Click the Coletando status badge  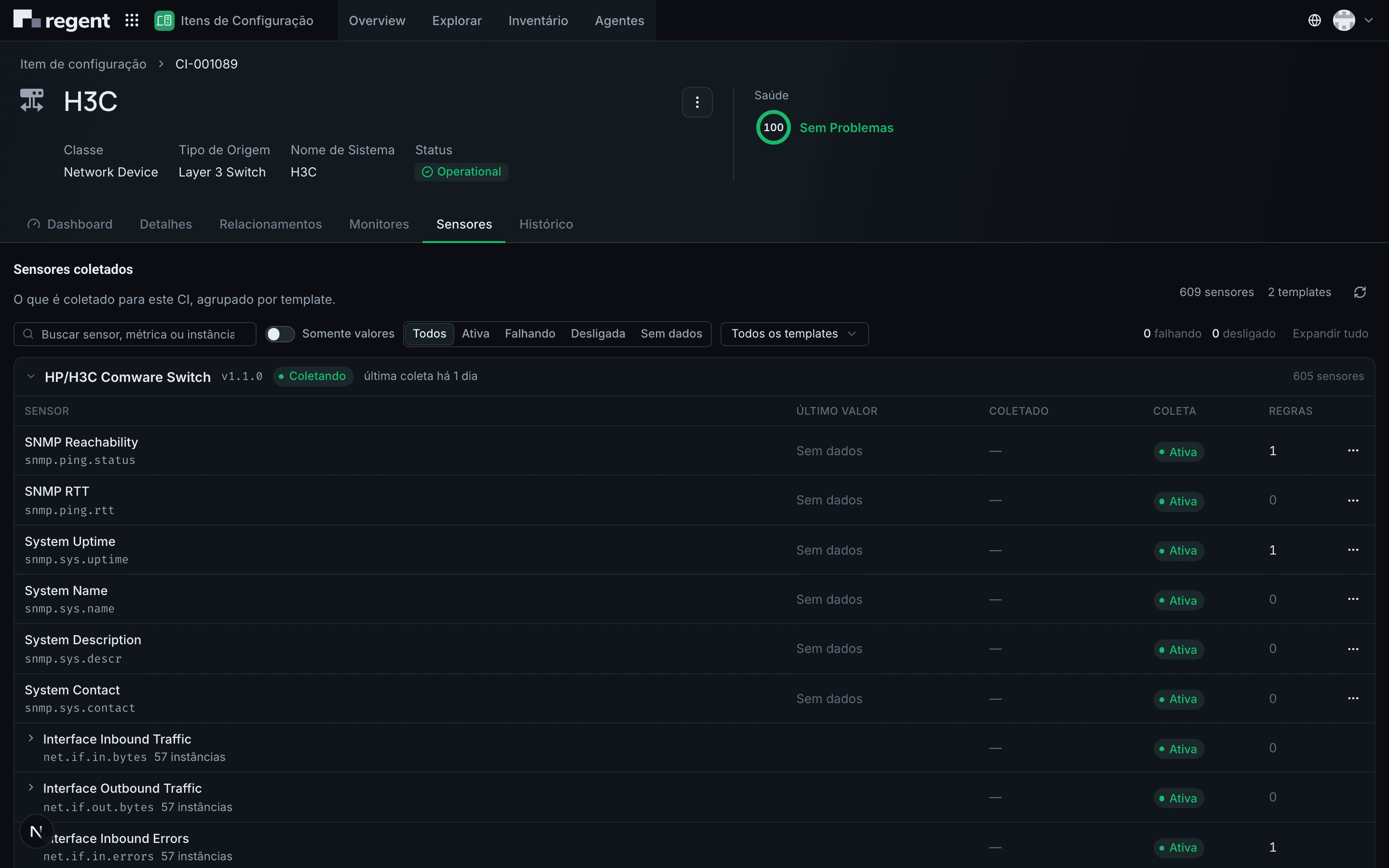[313, 377]
